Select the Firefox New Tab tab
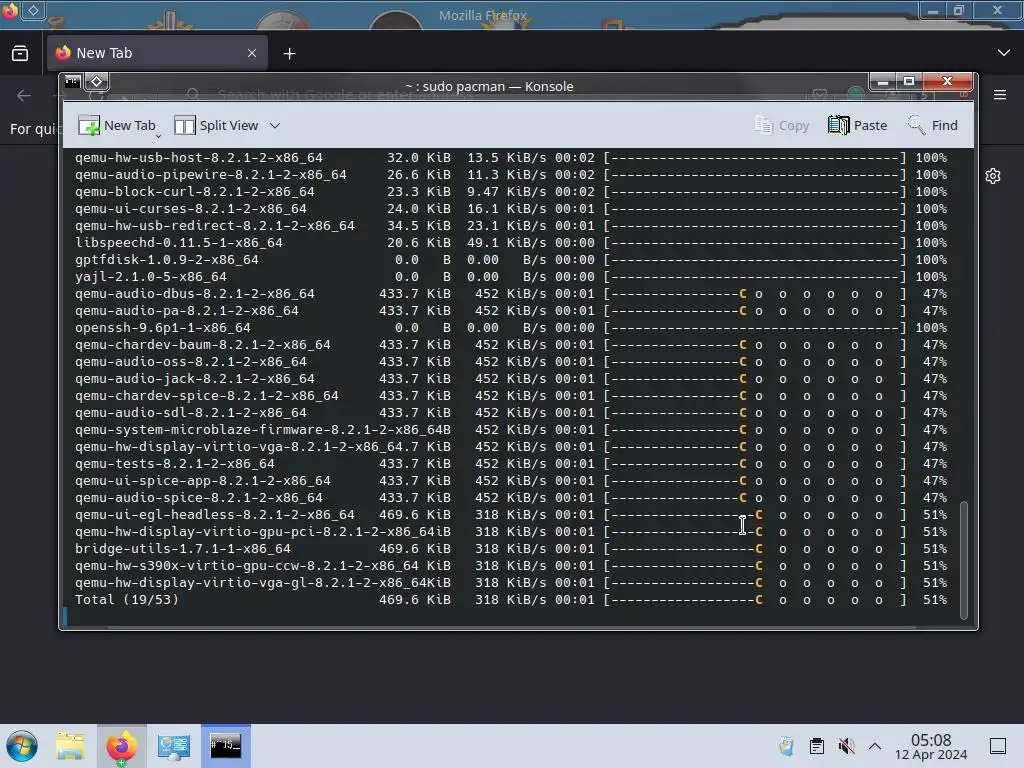 click(157, 53)
